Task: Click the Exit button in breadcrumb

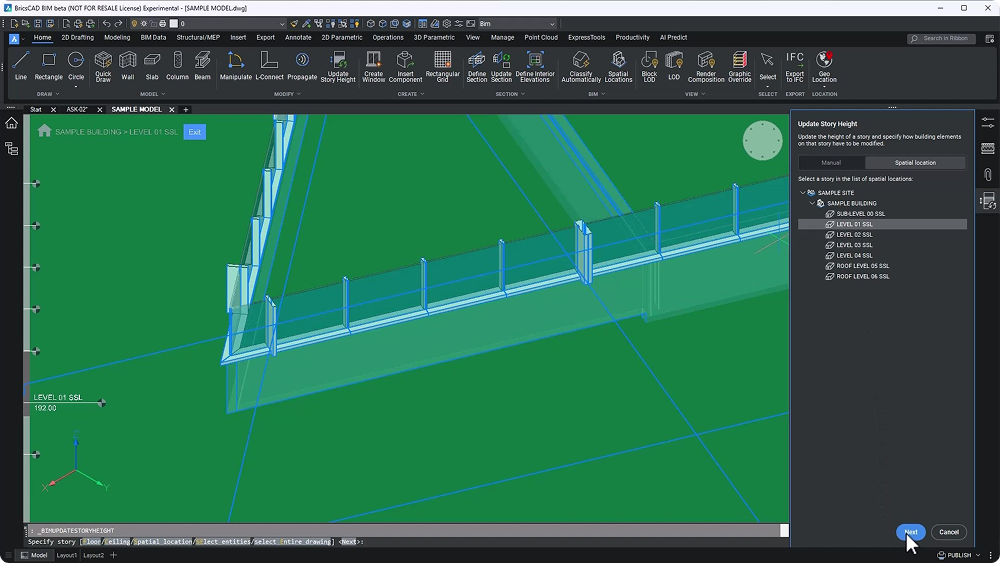Action: [195, 132]
